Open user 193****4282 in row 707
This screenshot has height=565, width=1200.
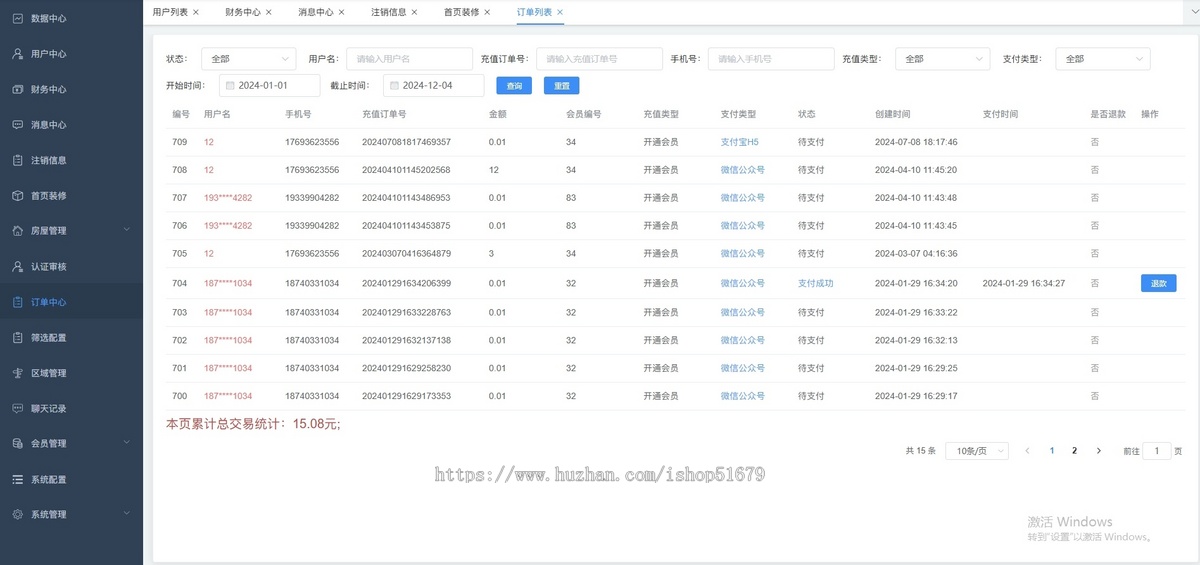point(228,198)
